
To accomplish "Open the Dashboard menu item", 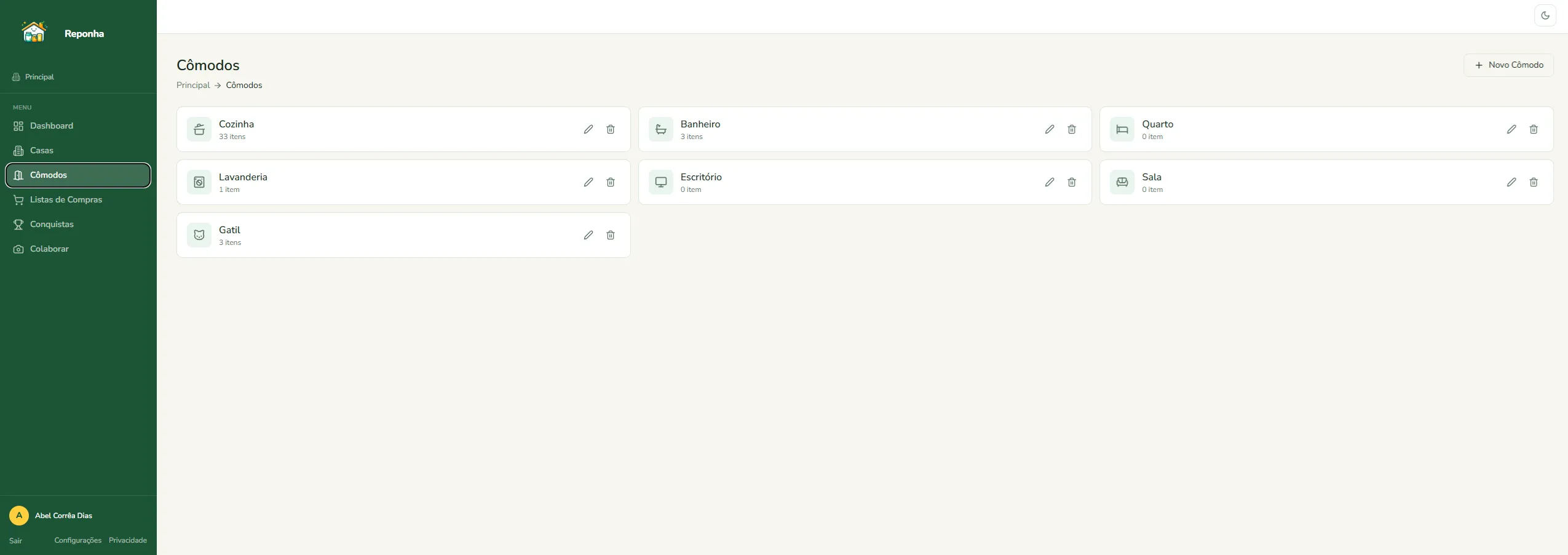I will (78, 126).
